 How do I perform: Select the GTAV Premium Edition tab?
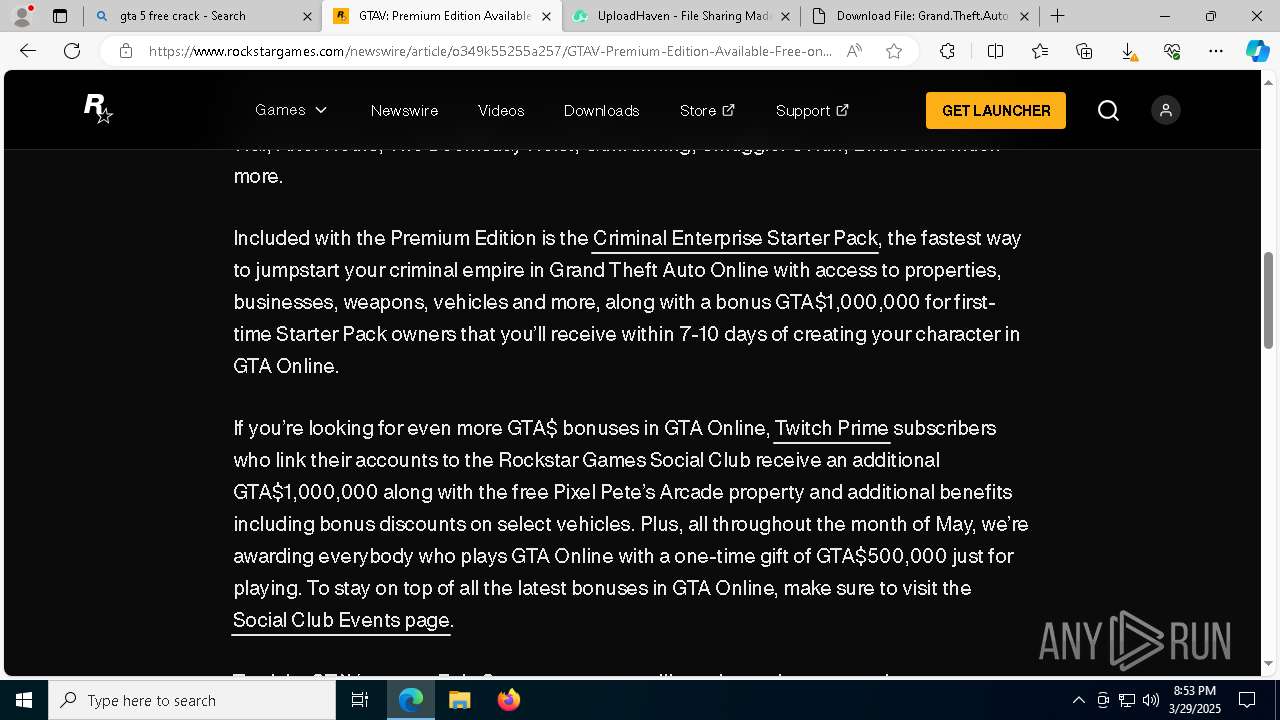coord(444,16)
